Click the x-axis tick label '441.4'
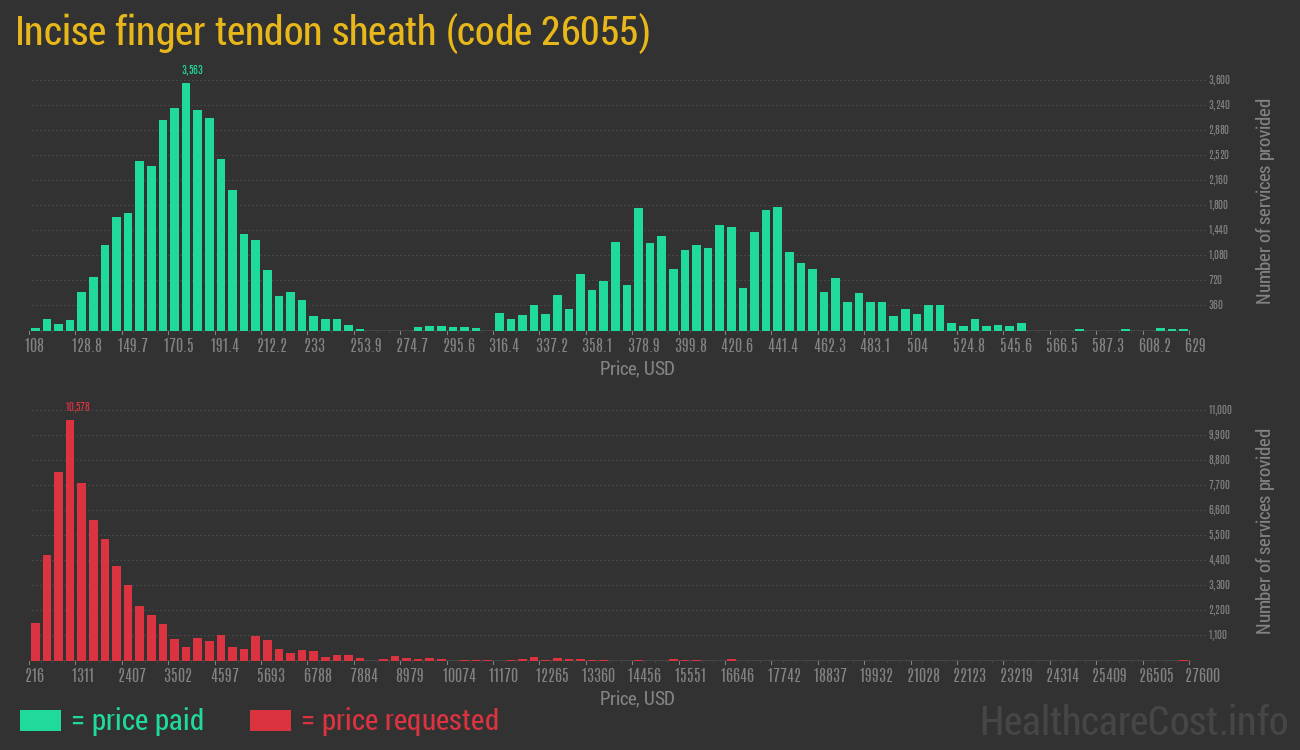The image size is (1300, 750). click(783, 346)
